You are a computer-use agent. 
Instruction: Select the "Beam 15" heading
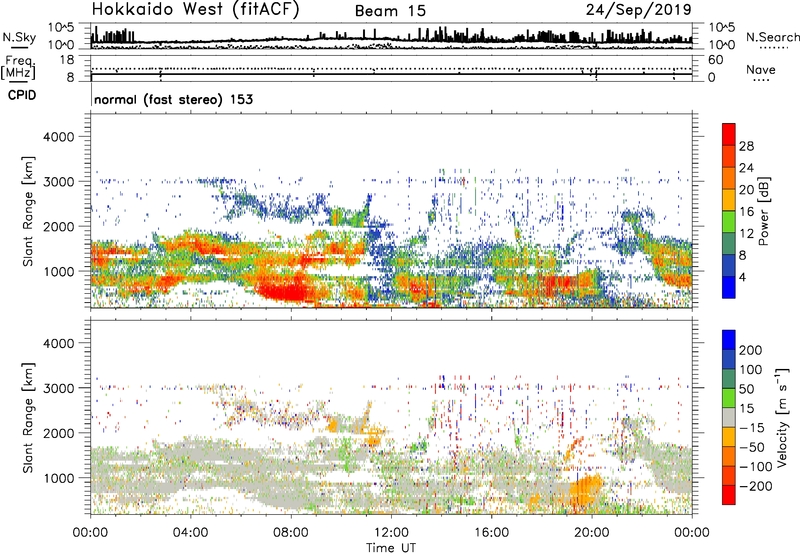390,11
